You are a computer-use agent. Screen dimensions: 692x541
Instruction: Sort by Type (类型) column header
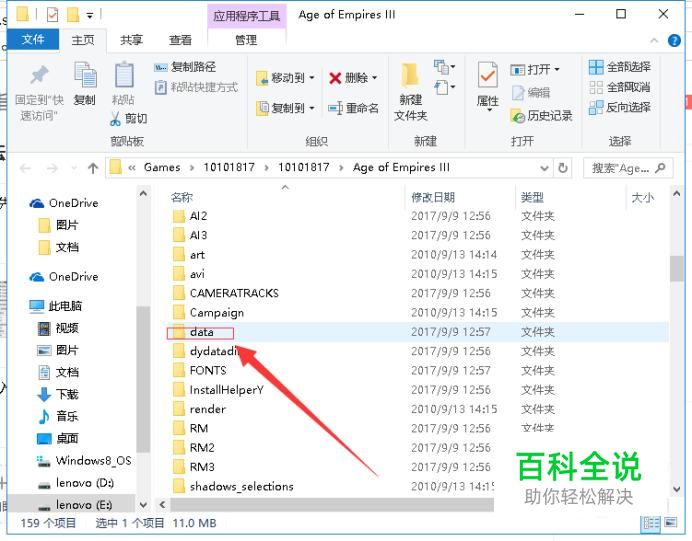[531, 197]
